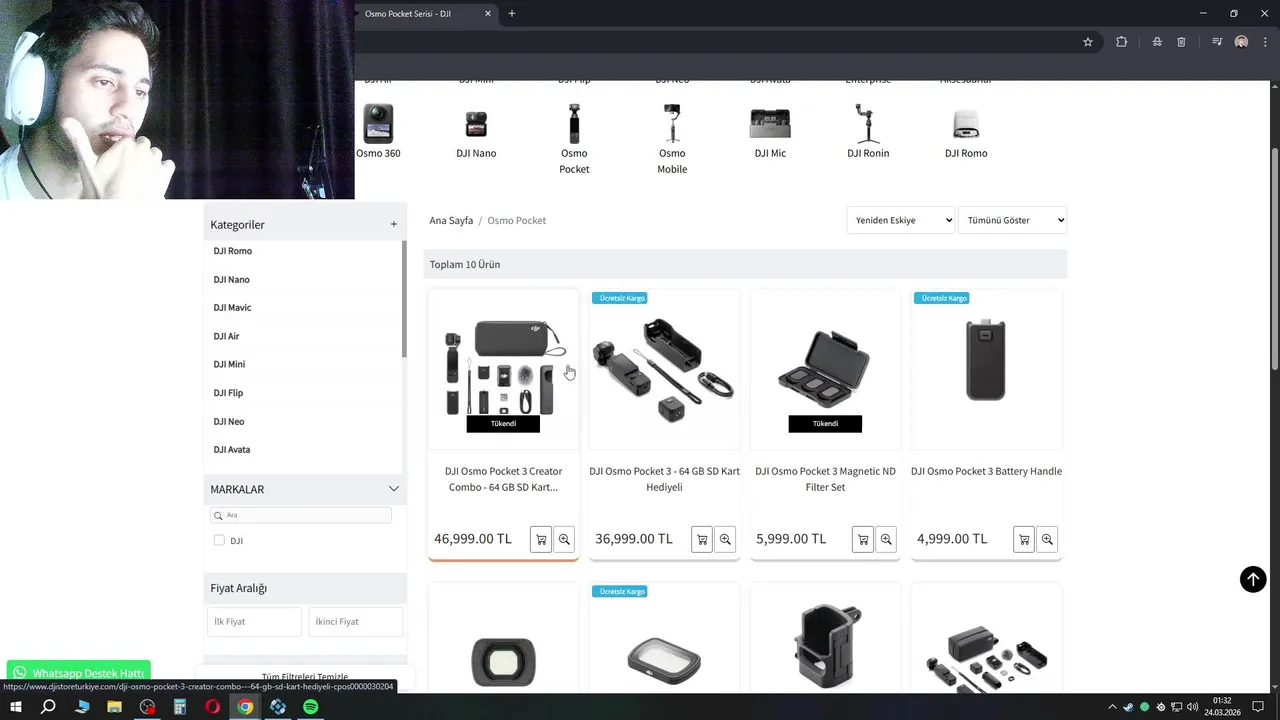The height and width of the screenshot is (720, 1280).
Task: Open the Windows notification center
Action: [1258, 707]
